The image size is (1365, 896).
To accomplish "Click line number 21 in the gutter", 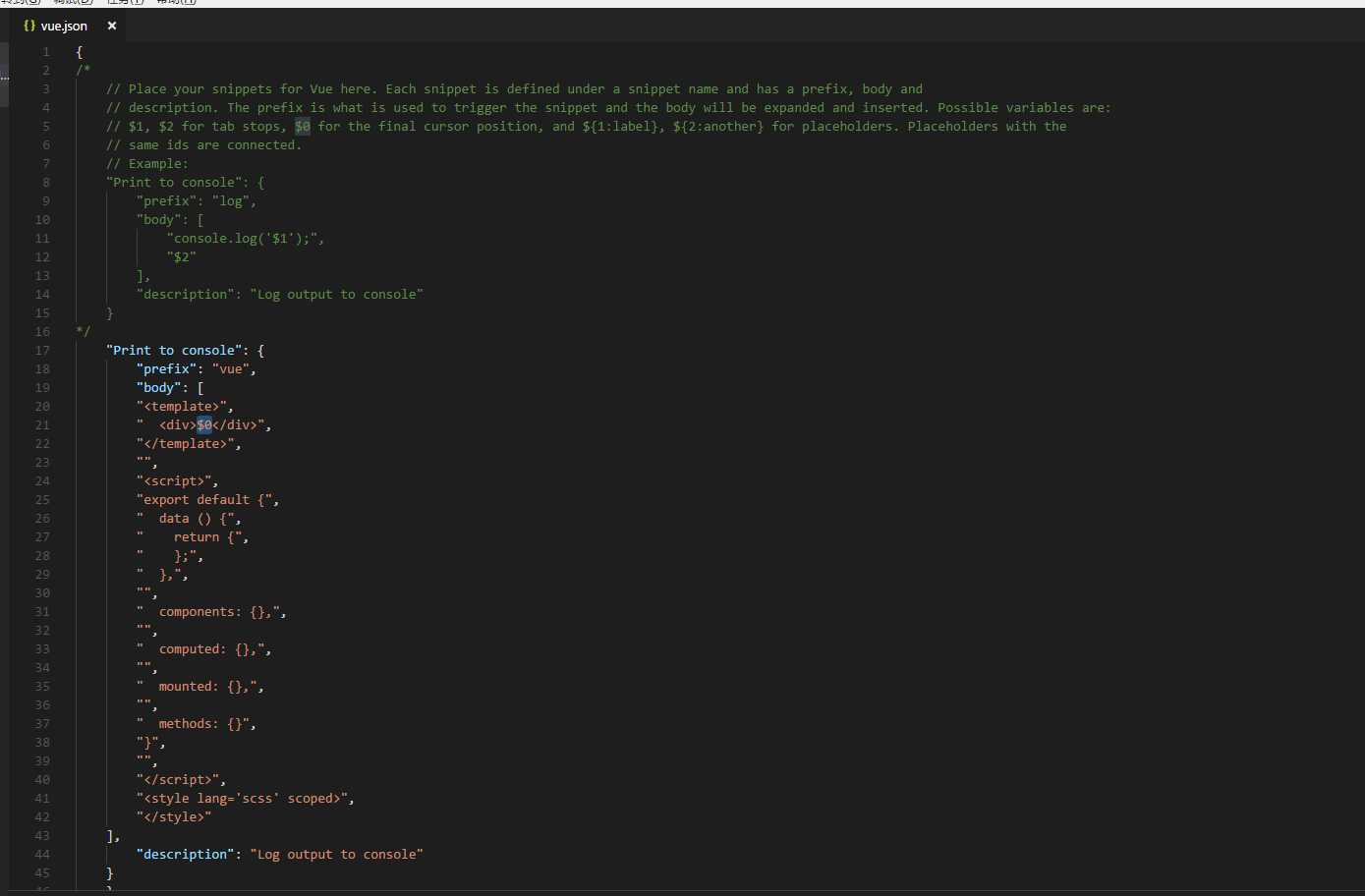I will 42,425.
